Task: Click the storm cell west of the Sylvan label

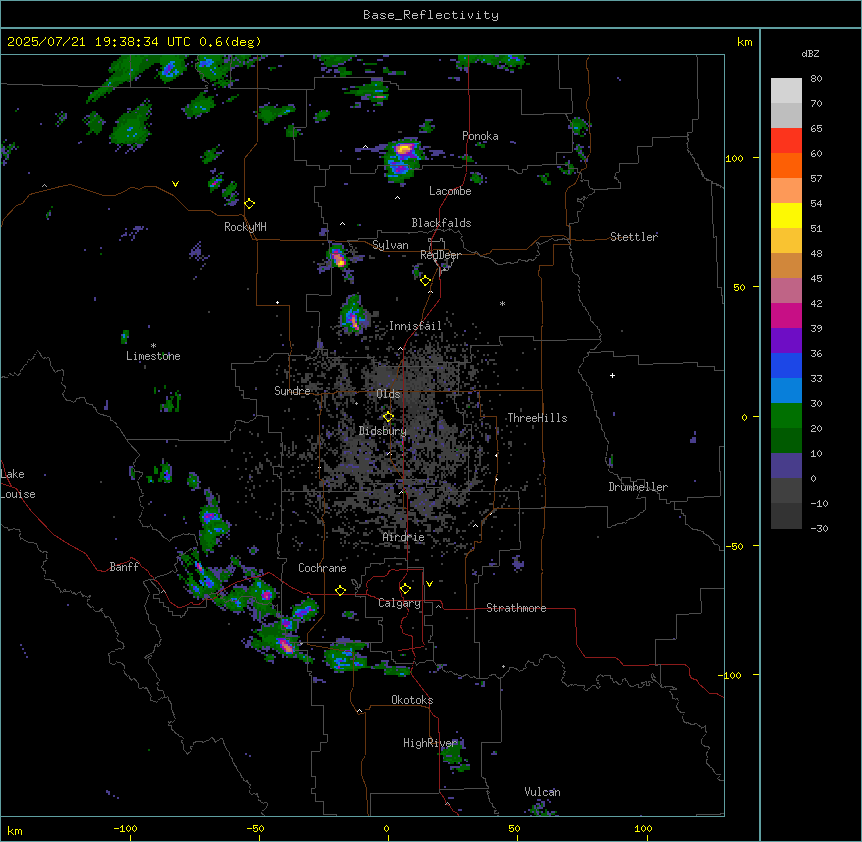Action: coord(338,257)
